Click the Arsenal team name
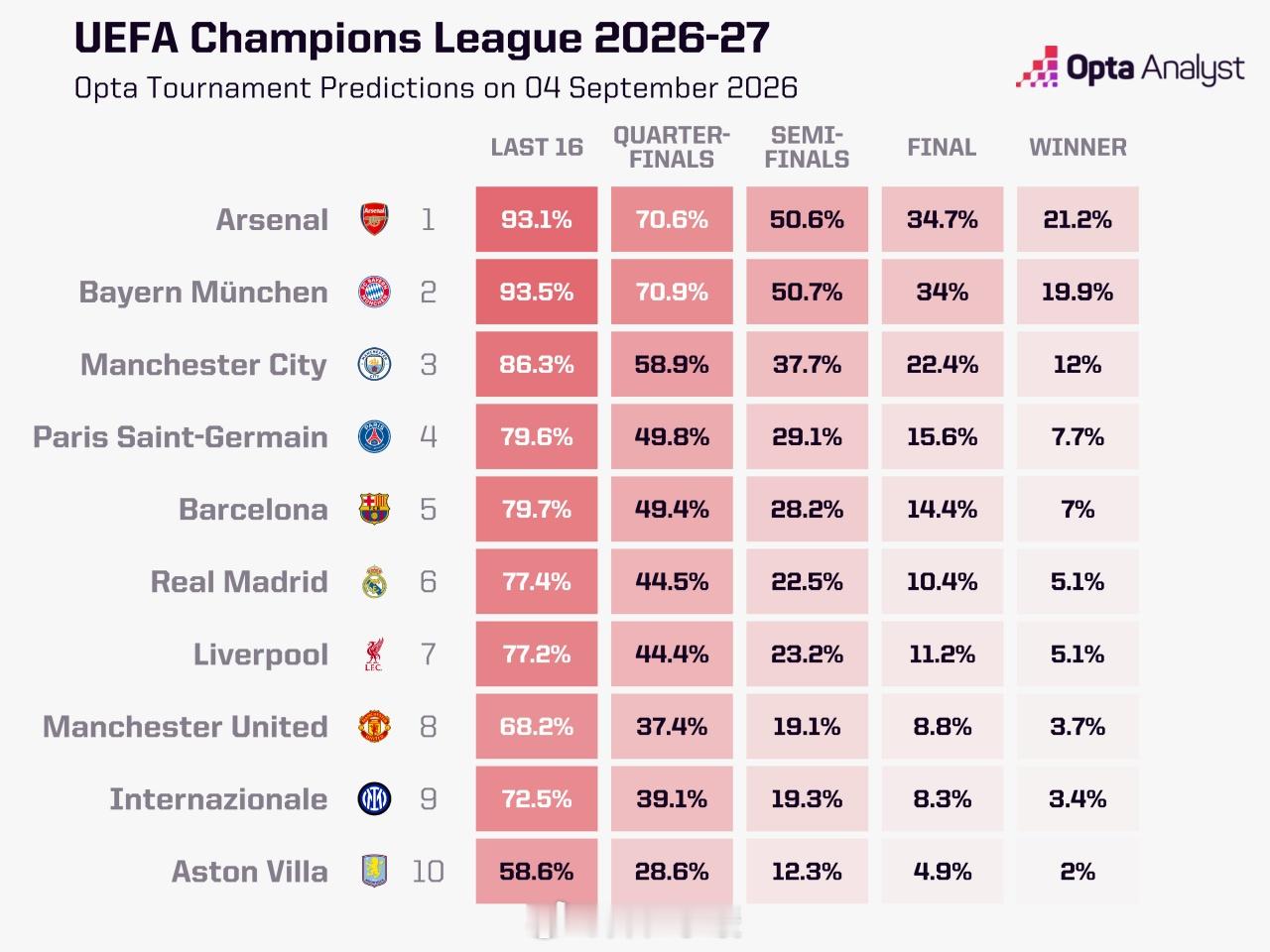Screen dimensions: 1270x952 [x=272, y=219]
